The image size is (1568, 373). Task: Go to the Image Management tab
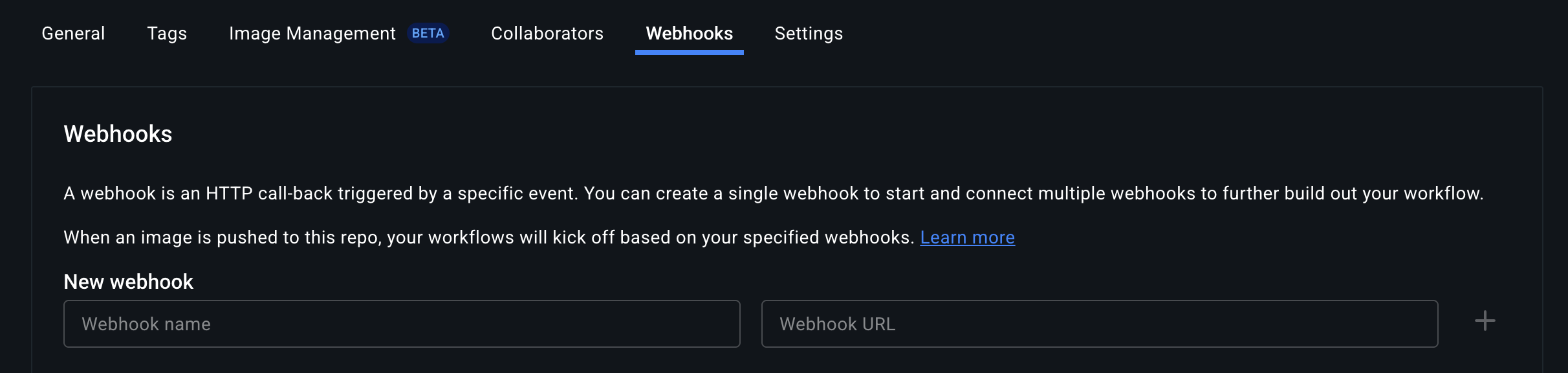(312, 33)
